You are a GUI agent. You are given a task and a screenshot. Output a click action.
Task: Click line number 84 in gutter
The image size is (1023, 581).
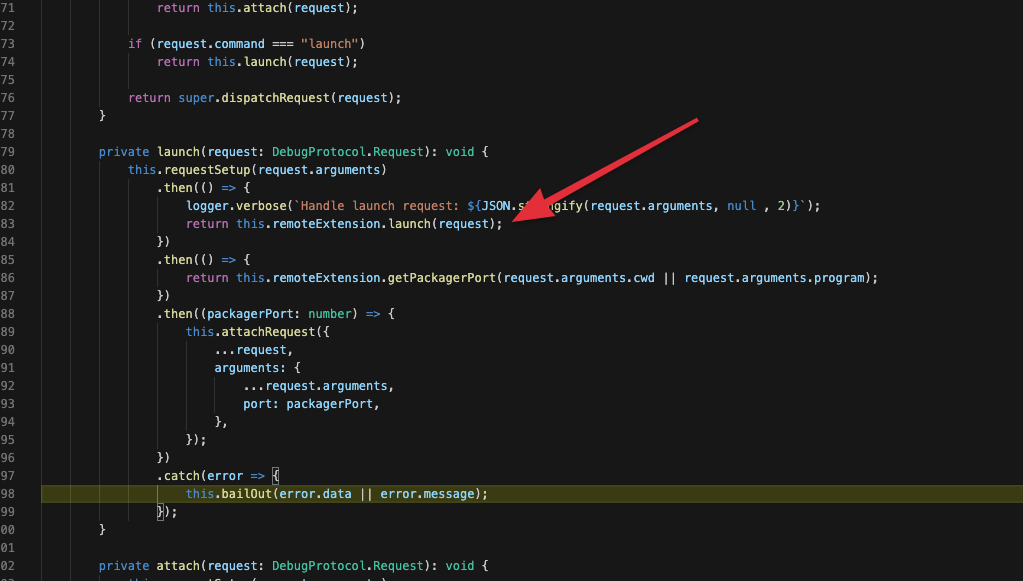[x=8, y=242]
